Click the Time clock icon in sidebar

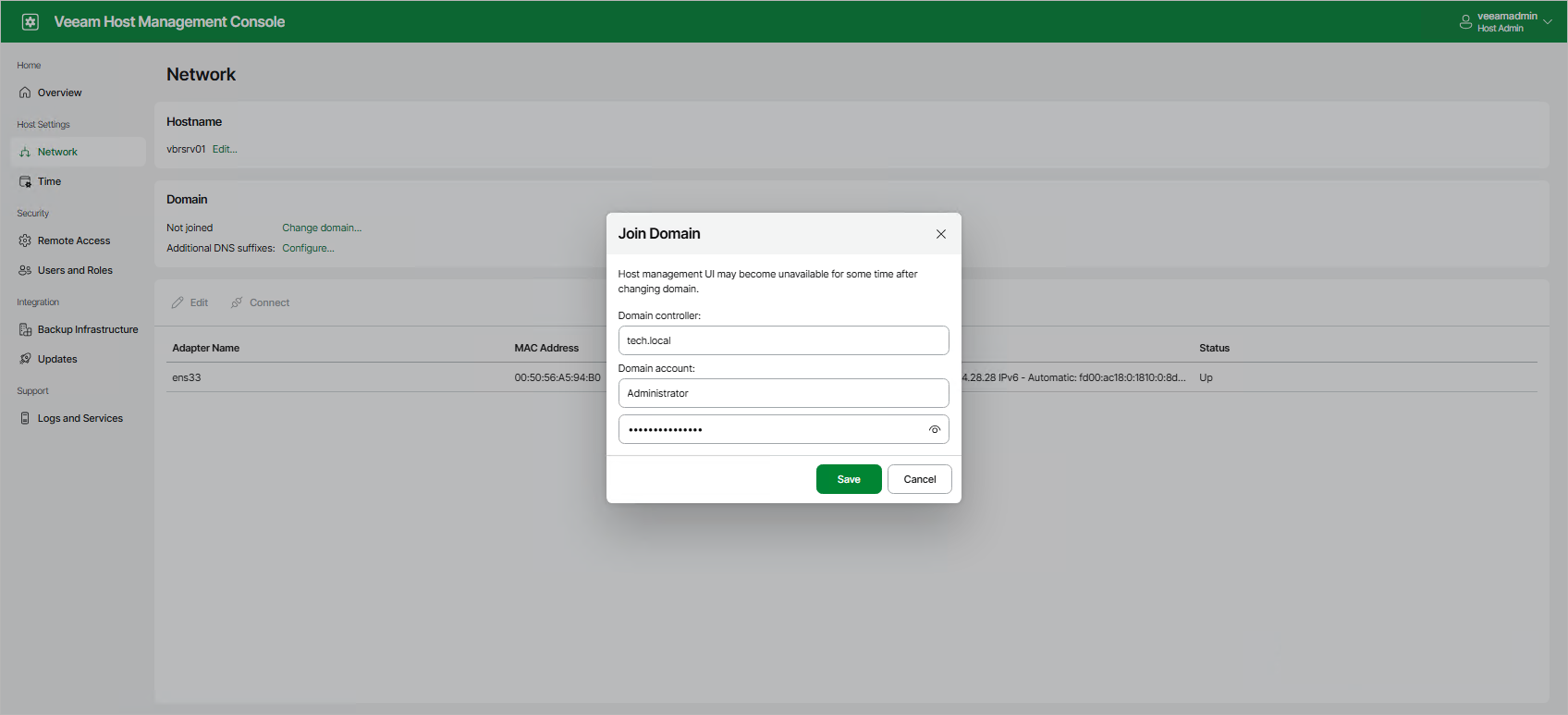25,181
